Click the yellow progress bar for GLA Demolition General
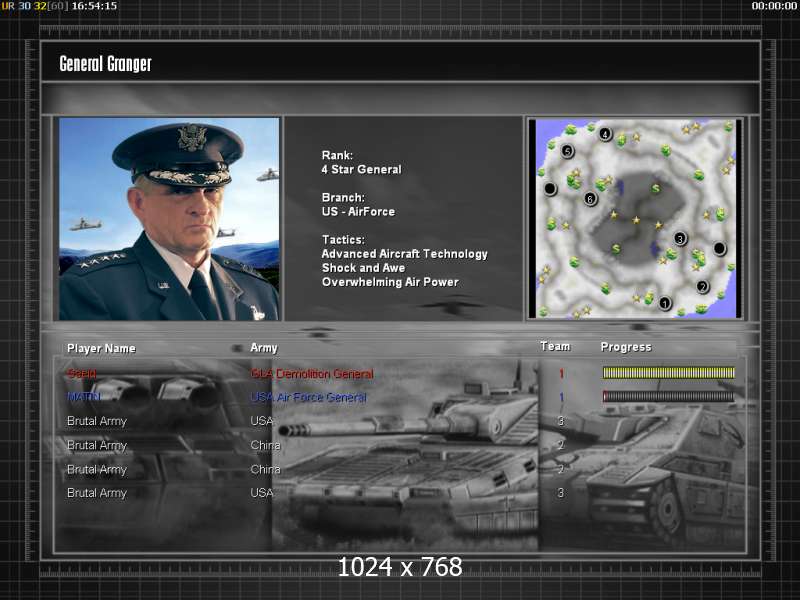This screenshot has width=800, height=600. [668, 373]
